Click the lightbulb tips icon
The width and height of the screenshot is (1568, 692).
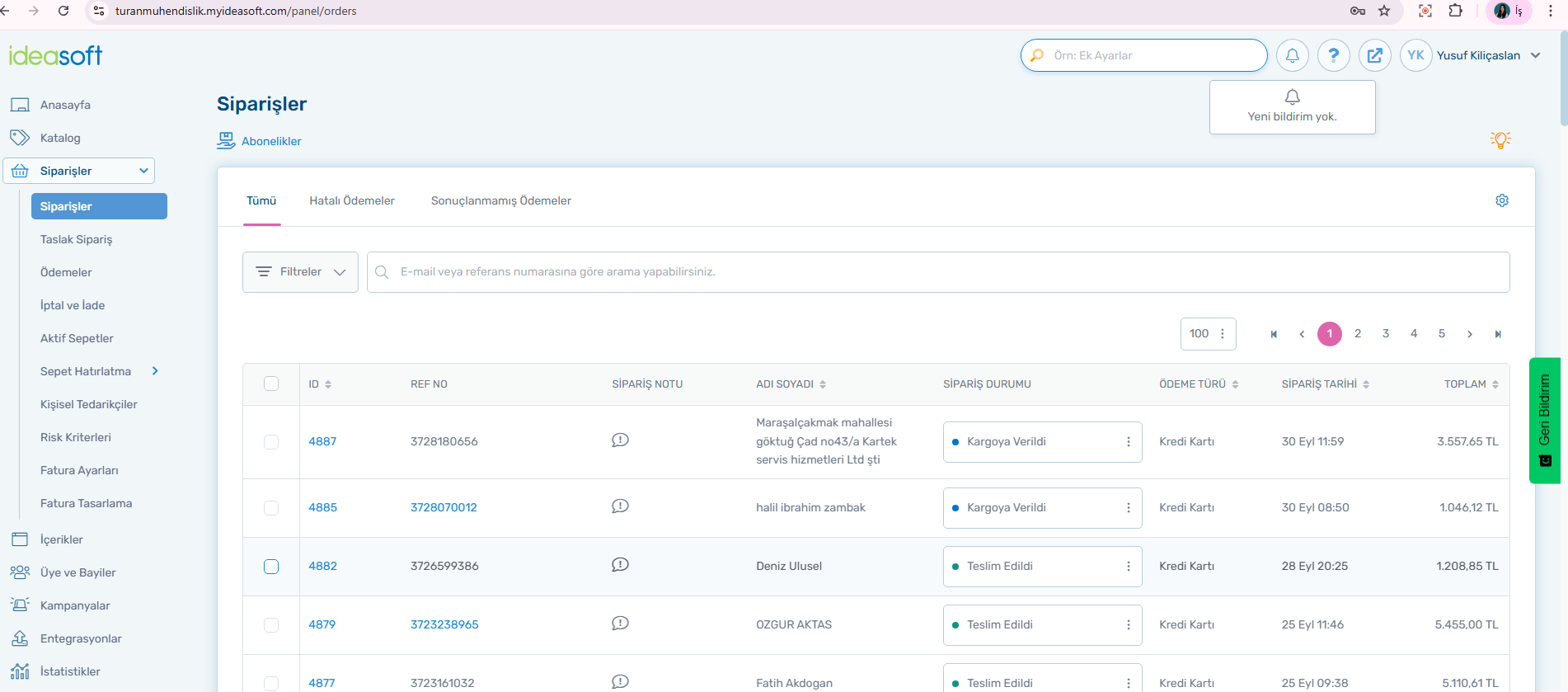point(1500,140)
